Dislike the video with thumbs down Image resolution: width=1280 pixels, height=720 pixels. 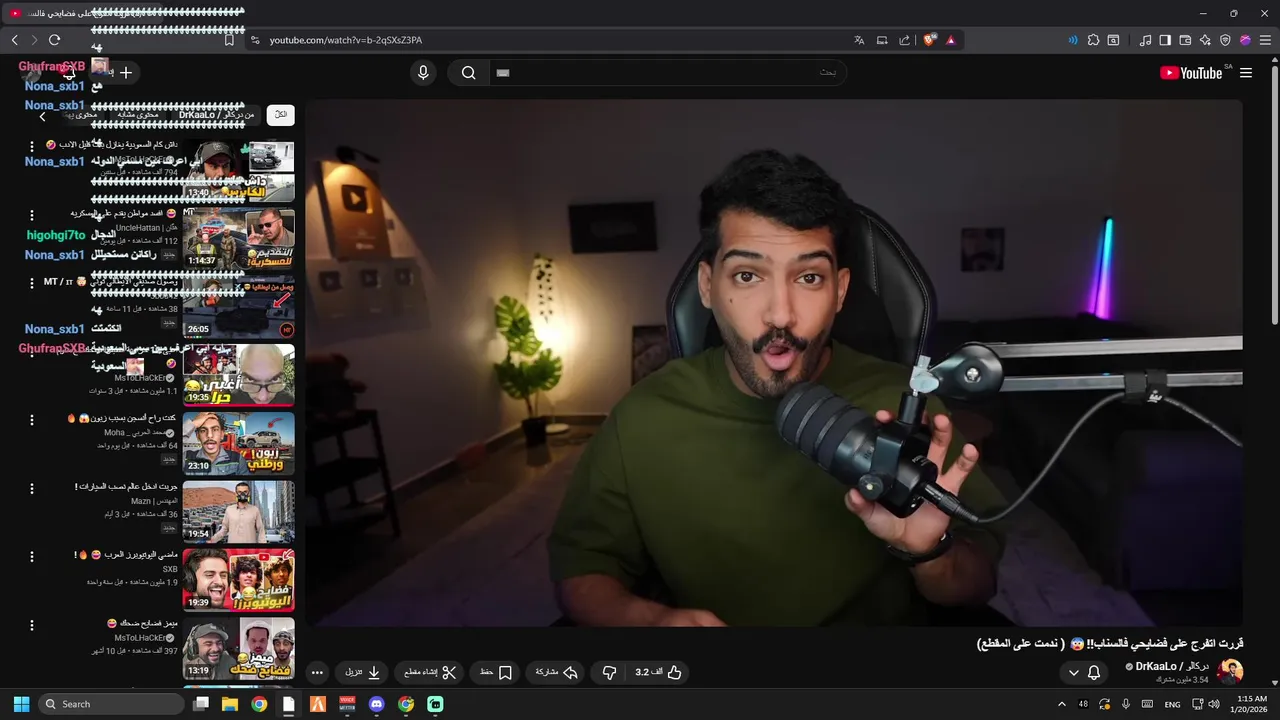pos(609,673)
